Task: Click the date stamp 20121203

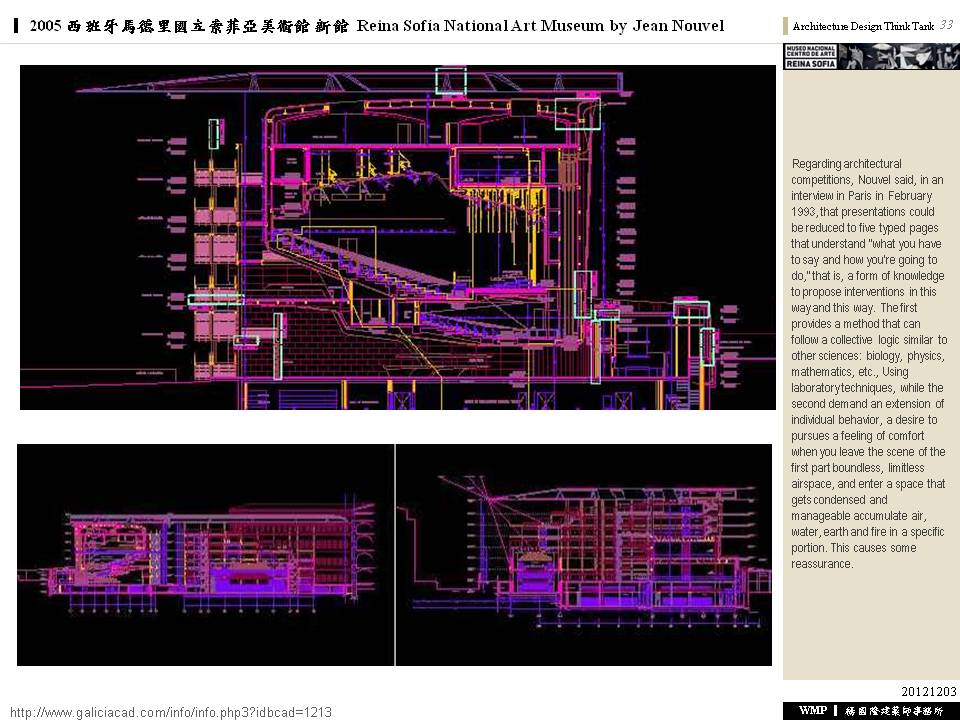Action: pos(929,692)
